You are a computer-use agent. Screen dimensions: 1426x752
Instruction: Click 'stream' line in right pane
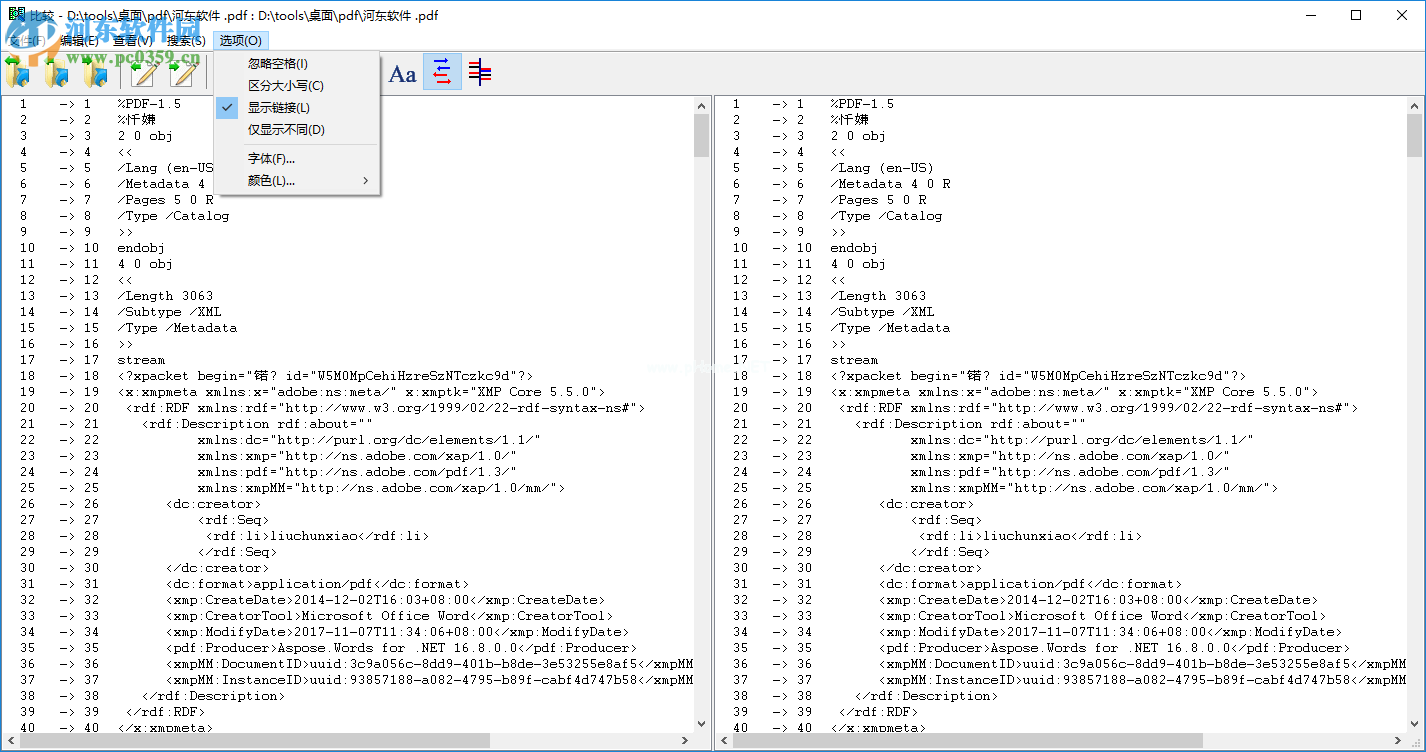[x=854, y=360]
